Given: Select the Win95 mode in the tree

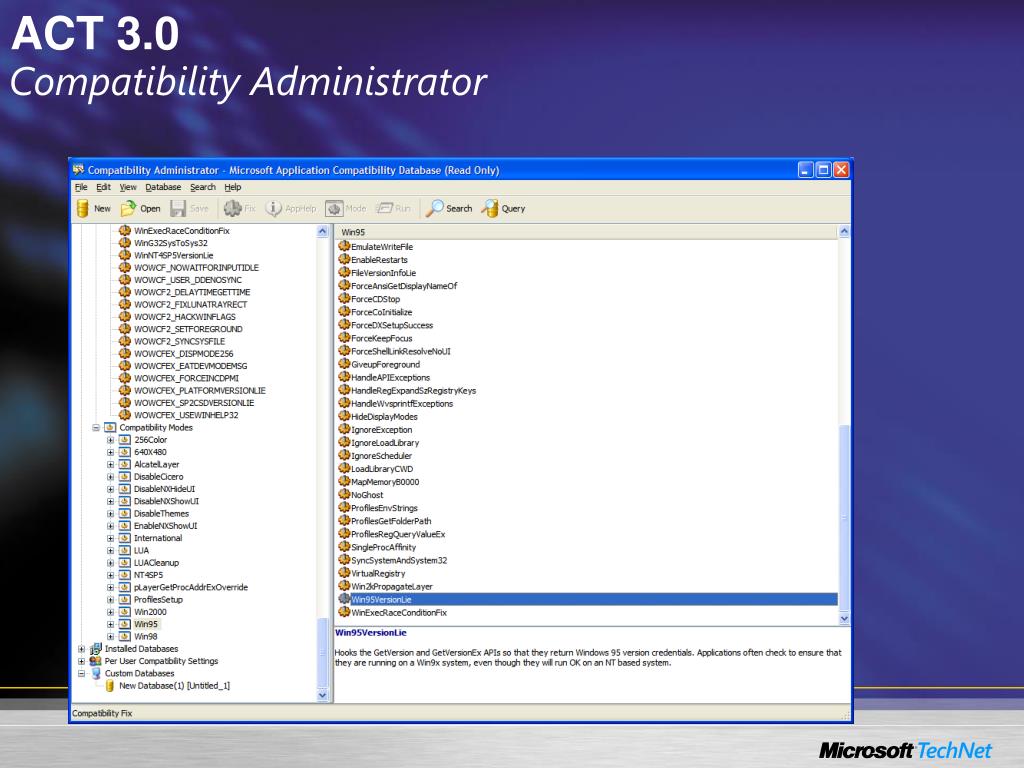Looking at the screenshot, I should pos(146,624).
